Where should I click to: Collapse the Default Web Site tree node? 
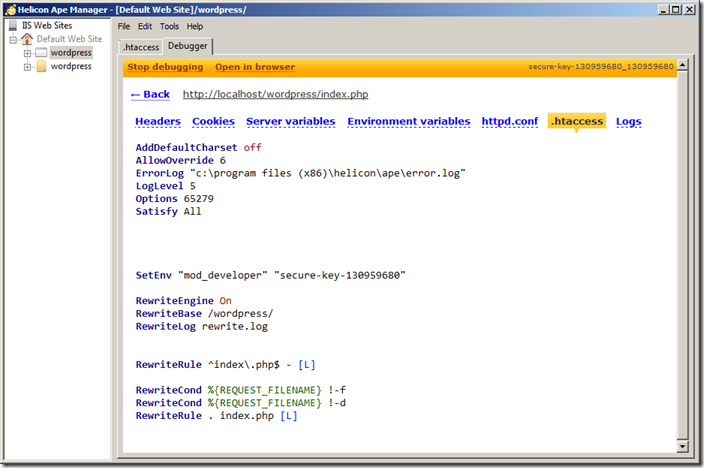(13, 39)
